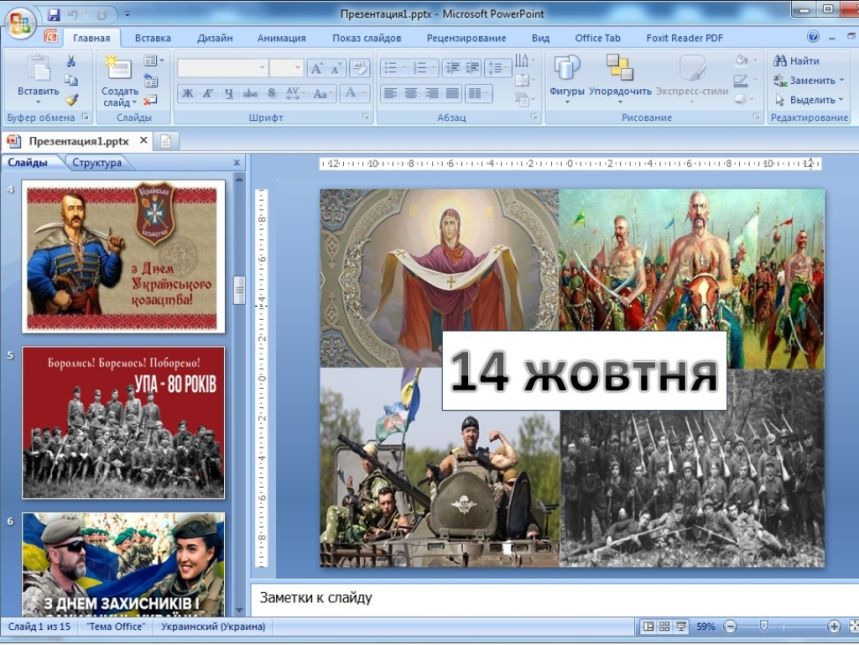Open the Design (Дизайн) ribbon tab
859x645 pixels.
[x=214, y=38]
